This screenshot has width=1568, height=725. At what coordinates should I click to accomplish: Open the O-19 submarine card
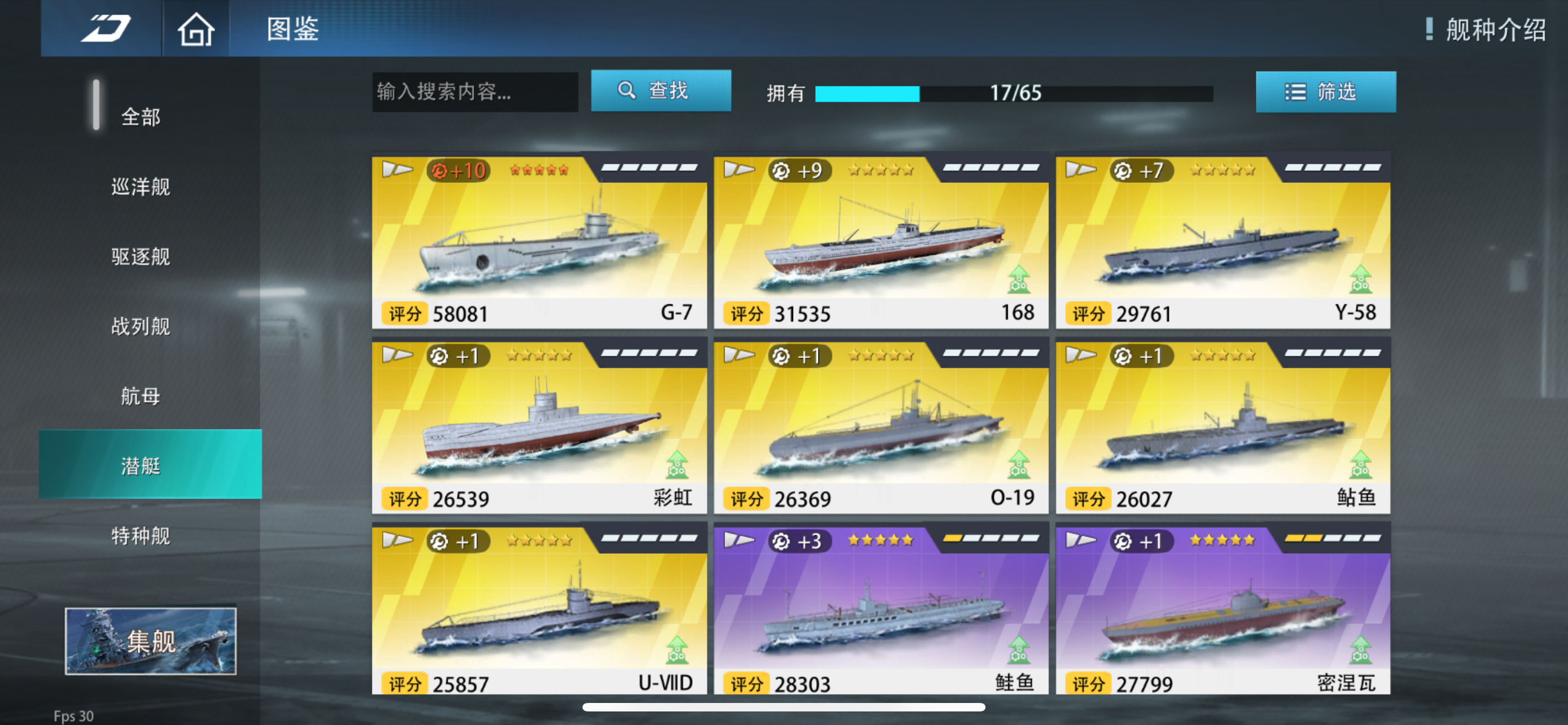click(881, 426)
